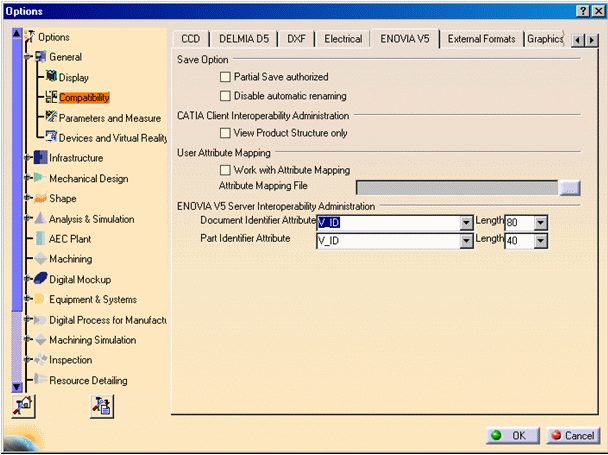The height and width of the screenshot is (455, 608).
Task: Select the Mechanical Design category icon
Action: [x=40, y=178]
